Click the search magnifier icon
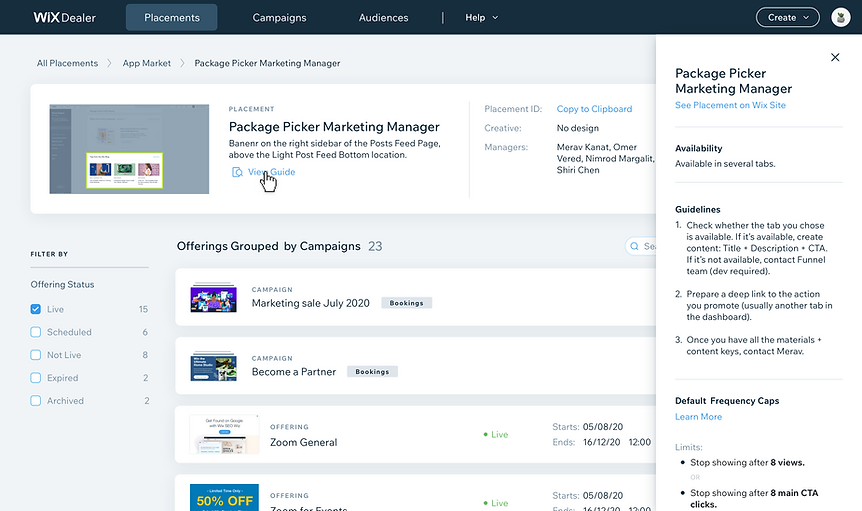Image resolution: width=862 pixels, height=511 pixels. click(x=634, y=246)
